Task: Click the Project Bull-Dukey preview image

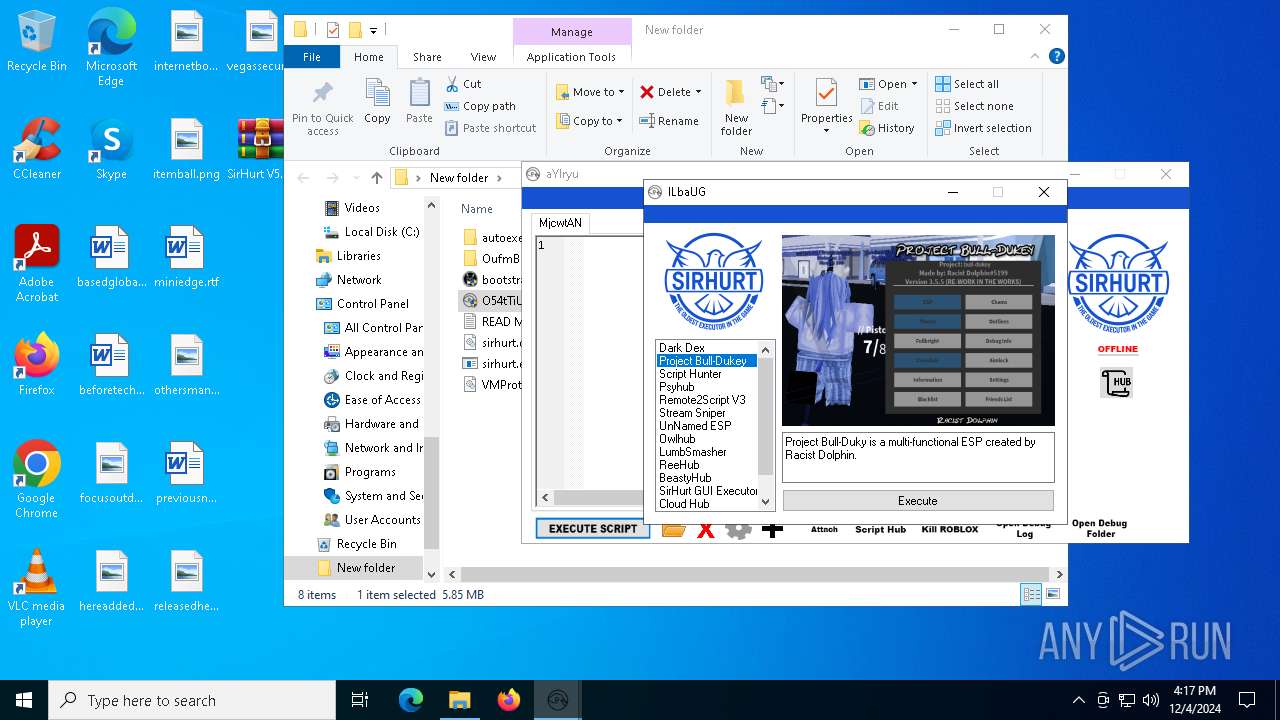Action: tap(918, 330)
